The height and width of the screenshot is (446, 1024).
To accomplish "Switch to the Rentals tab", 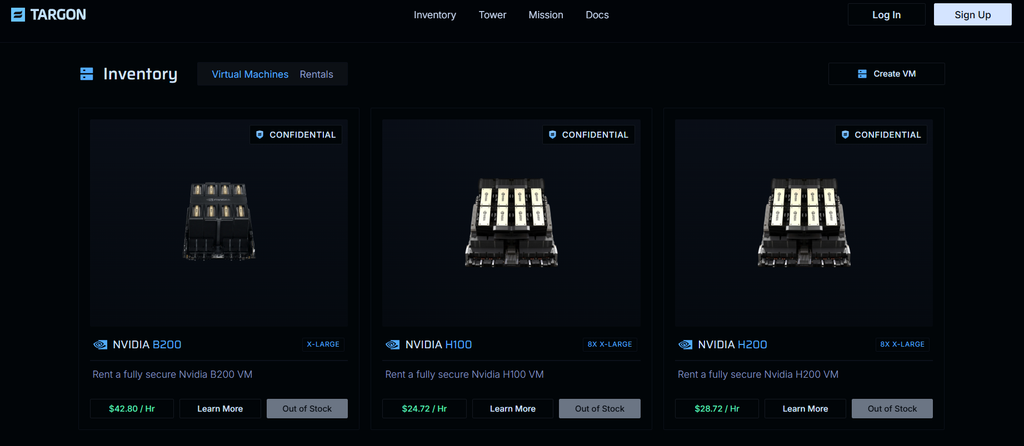I will click(x=317, y=74).
